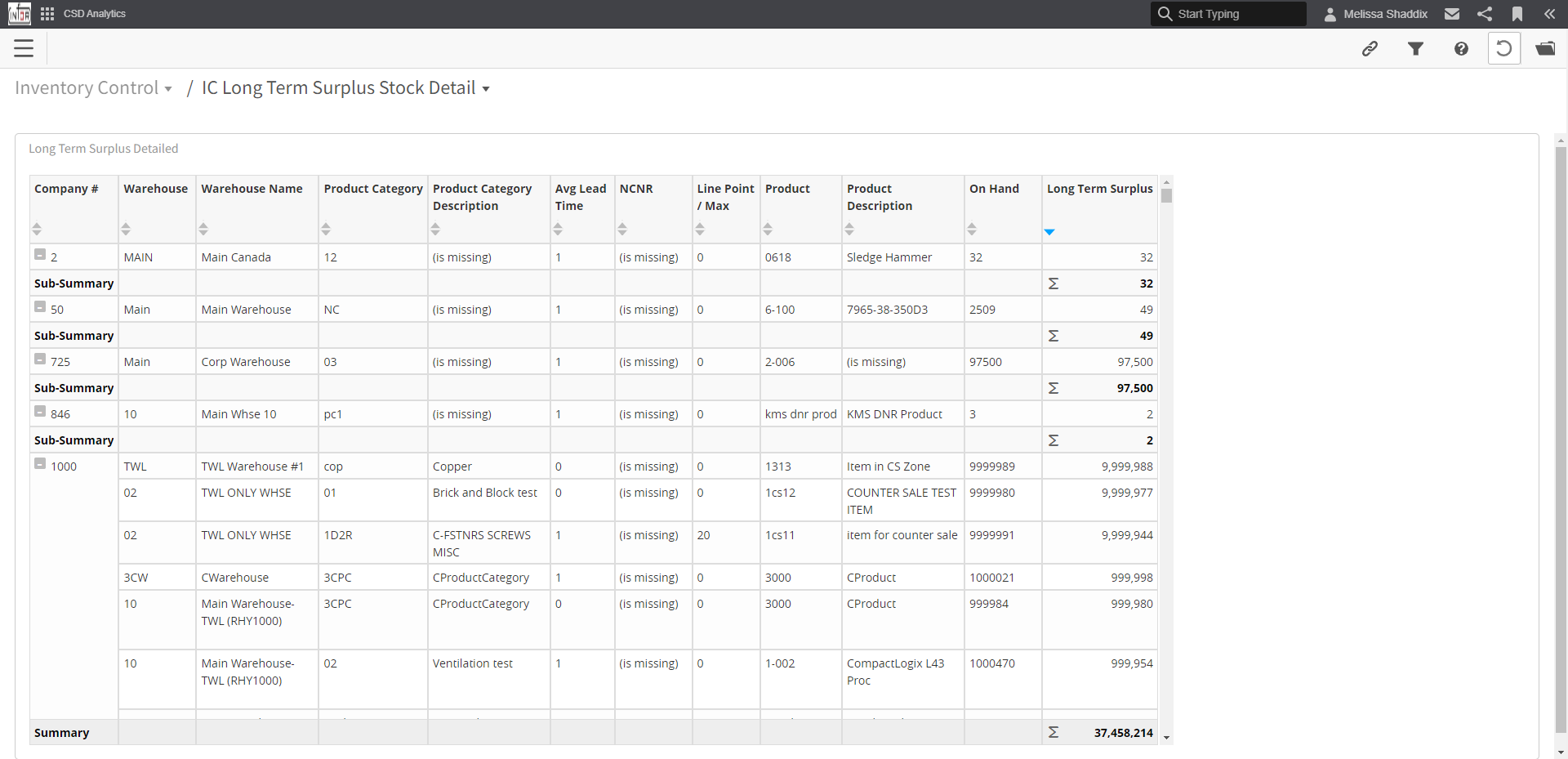Open the filter funnel icon

tap(1415, 49)
